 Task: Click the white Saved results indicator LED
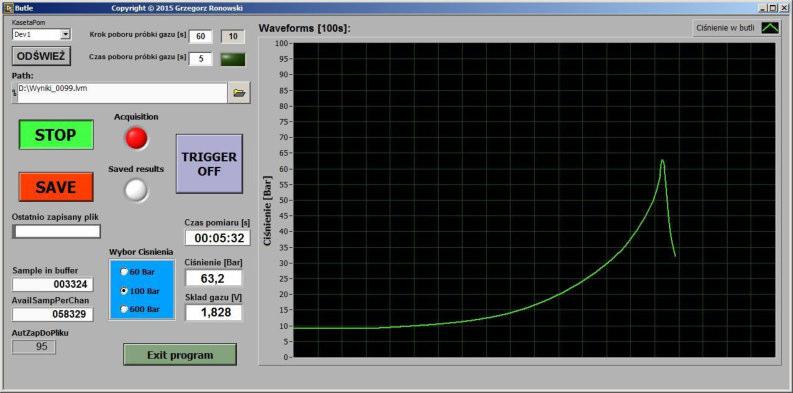(137, 190)
